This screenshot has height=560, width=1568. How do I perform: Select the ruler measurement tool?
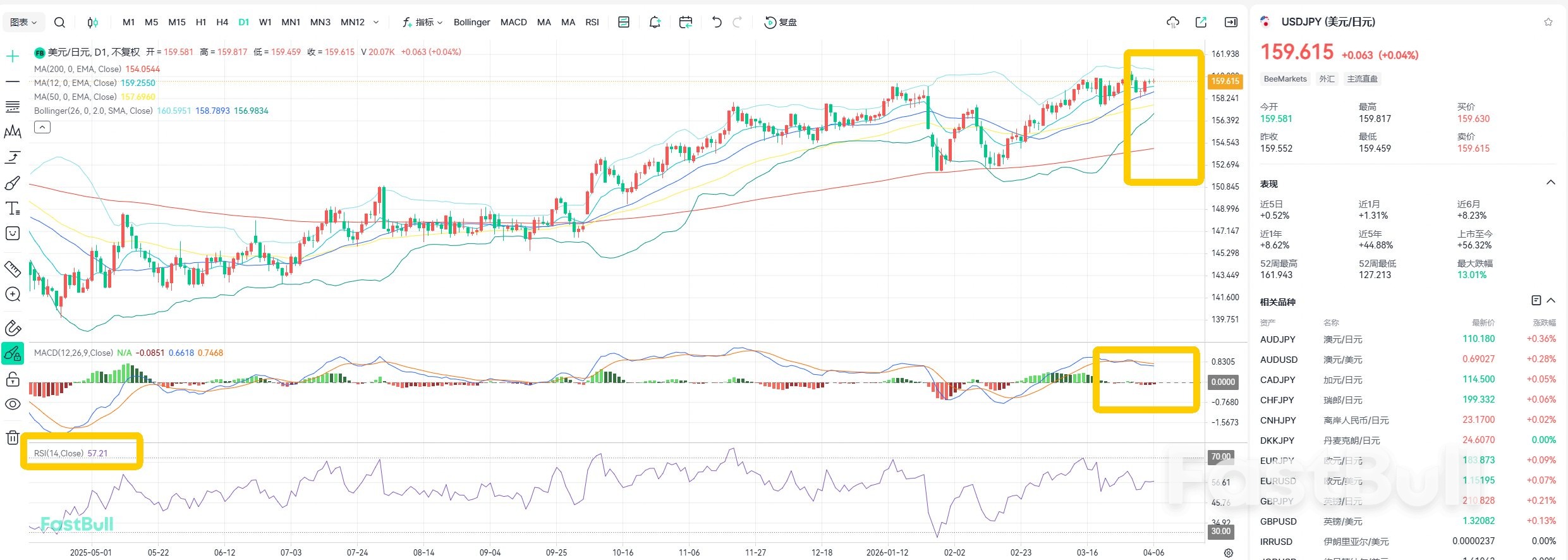[13, 269]
